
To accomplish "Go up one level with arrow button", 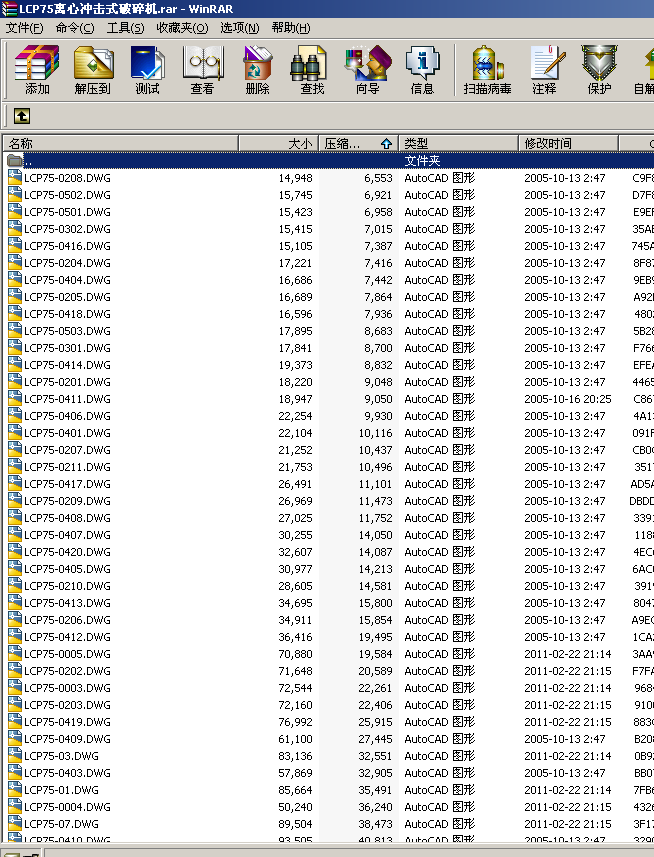I will click(22, 116).
